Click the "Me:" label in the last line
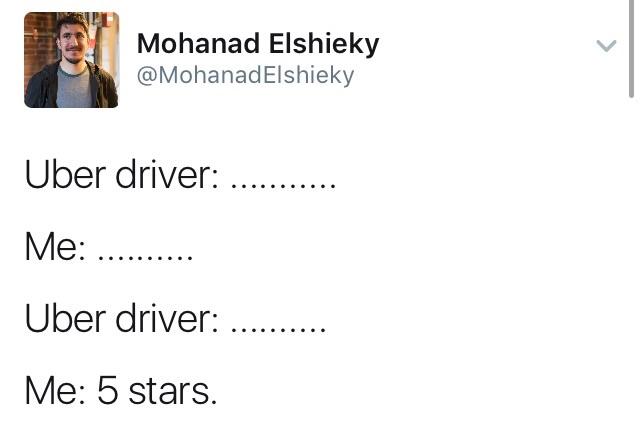Screen dimensions: 640x432 coord(55,389)
